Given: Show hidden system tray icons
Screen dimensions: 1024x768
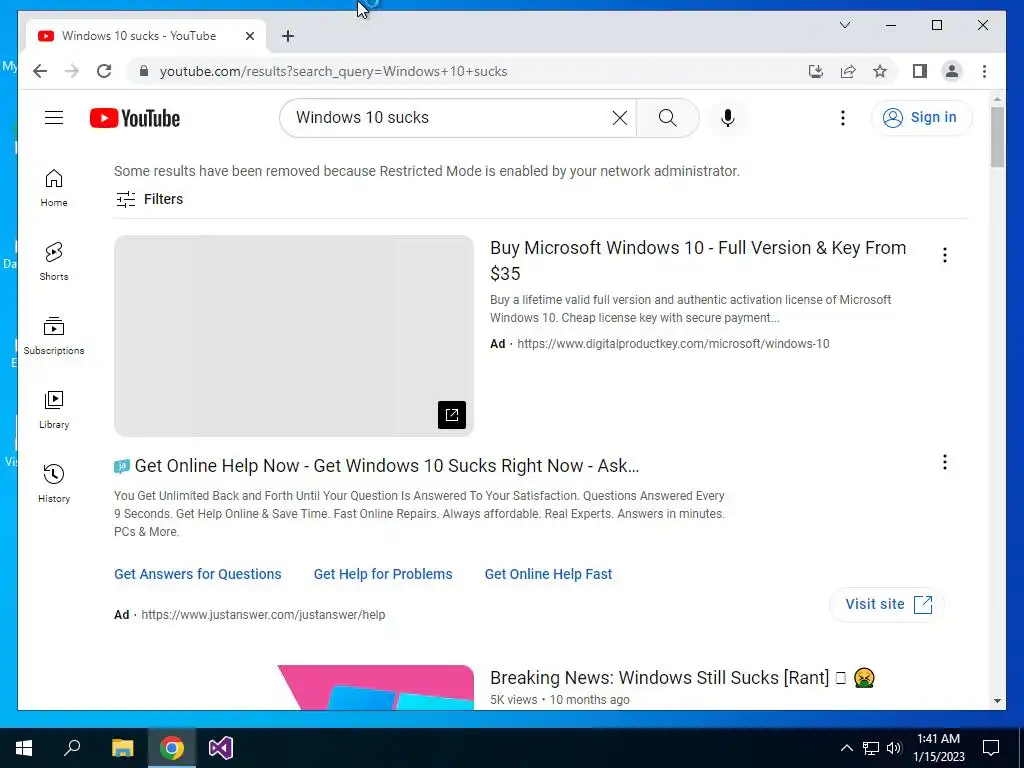Looking at the screenshot, I should (846, 748).
